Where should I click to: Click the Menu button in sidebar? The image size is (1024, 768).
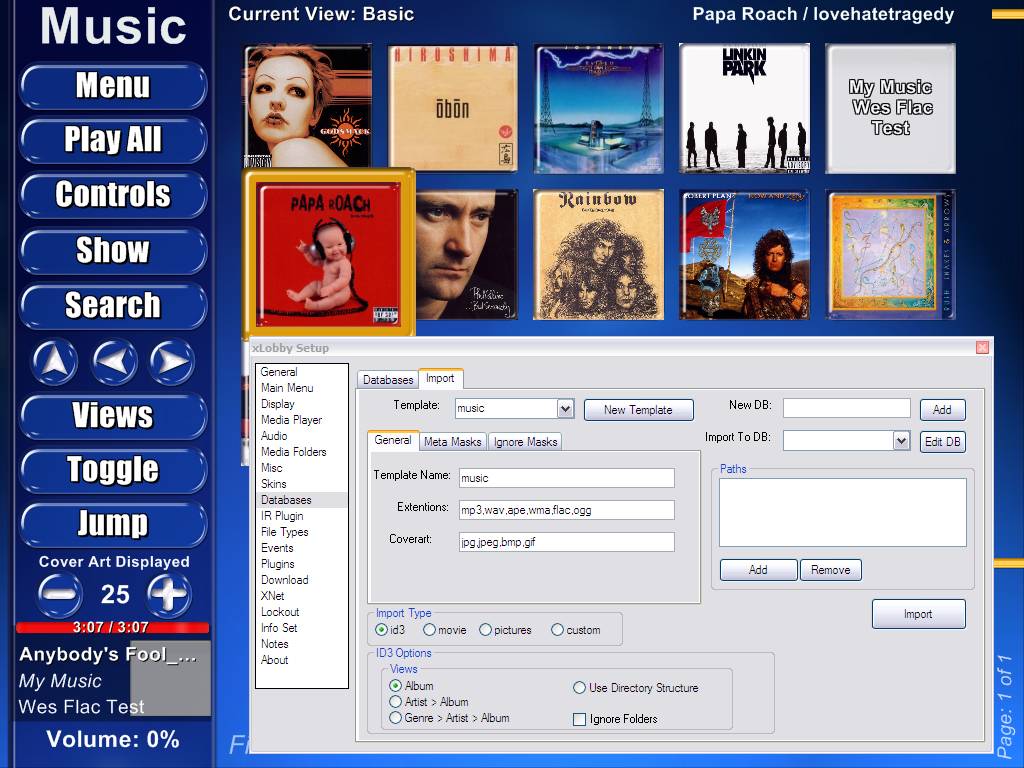[113, 86]
